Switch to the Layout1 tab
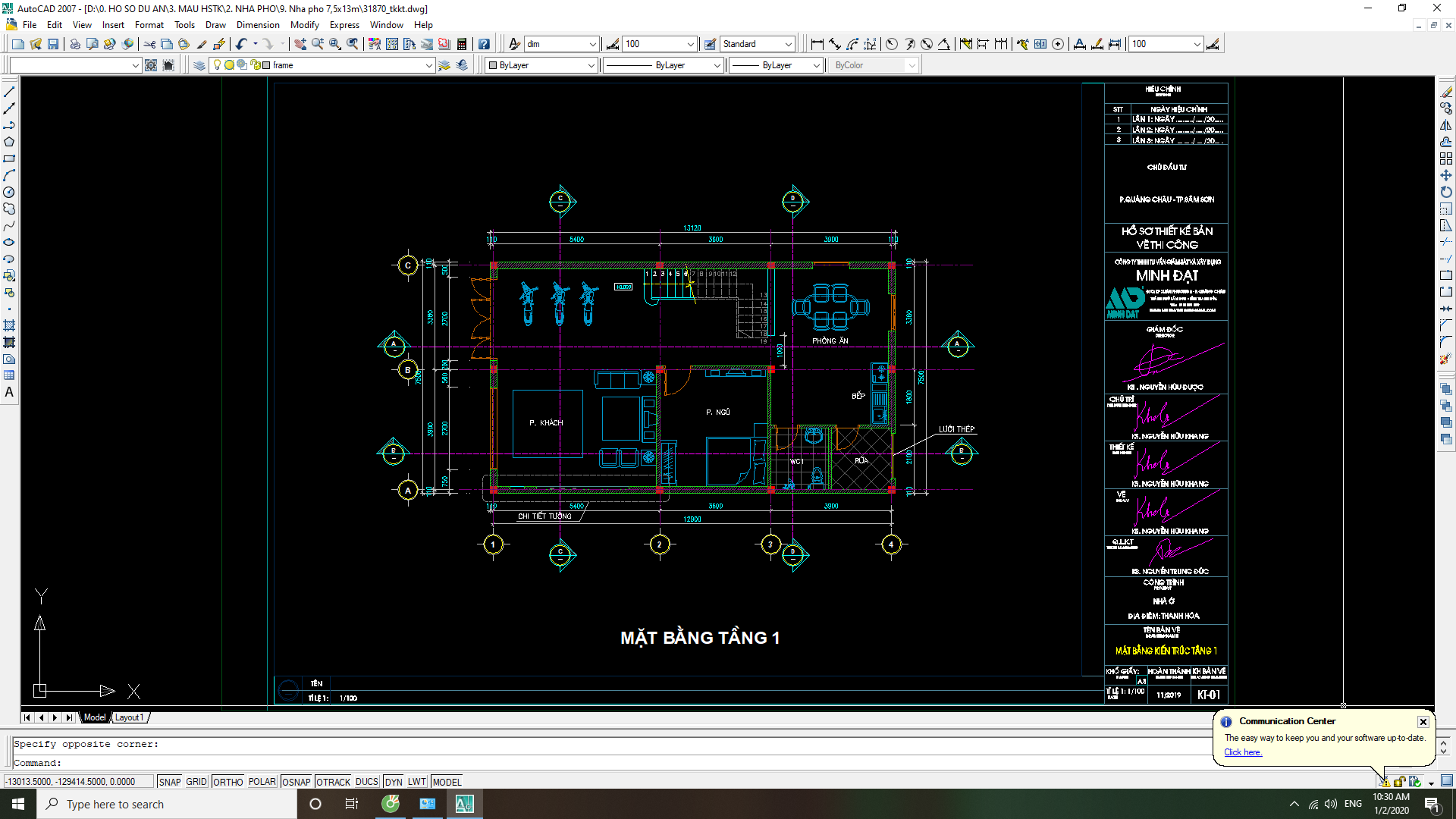 point(129,717)
